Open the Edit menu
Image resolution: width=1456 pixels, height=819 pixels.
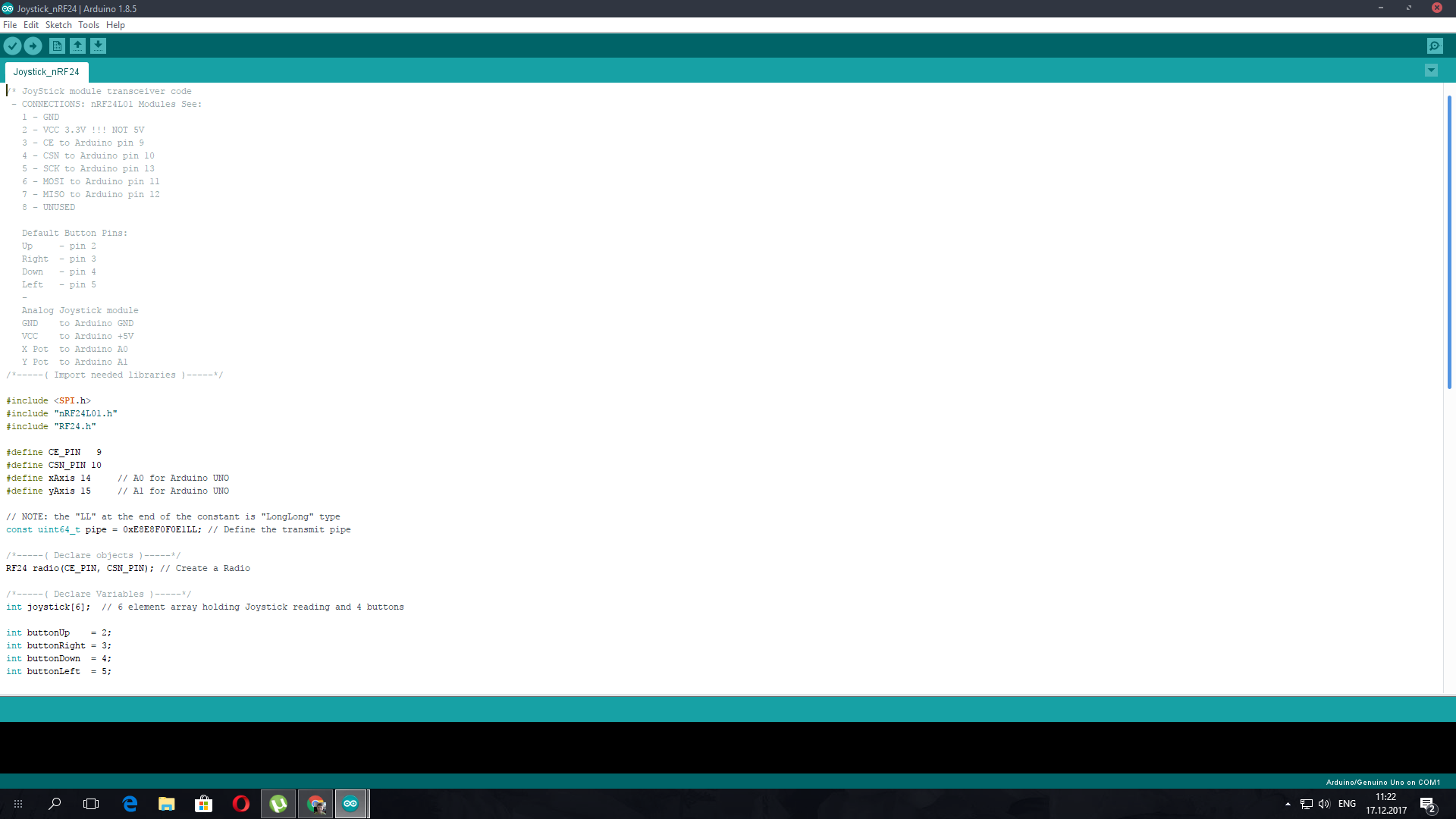[31, 25]
